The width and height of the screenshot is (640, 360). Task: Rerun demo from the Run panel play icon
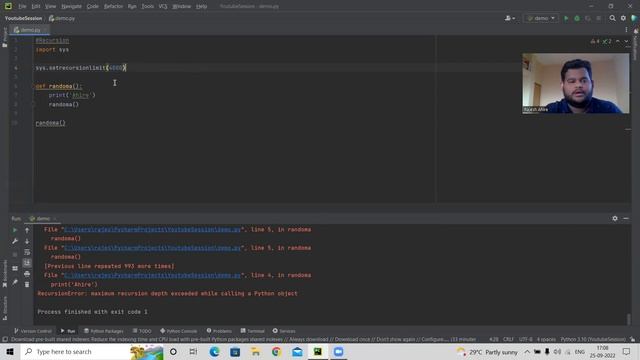click(15, 230)
